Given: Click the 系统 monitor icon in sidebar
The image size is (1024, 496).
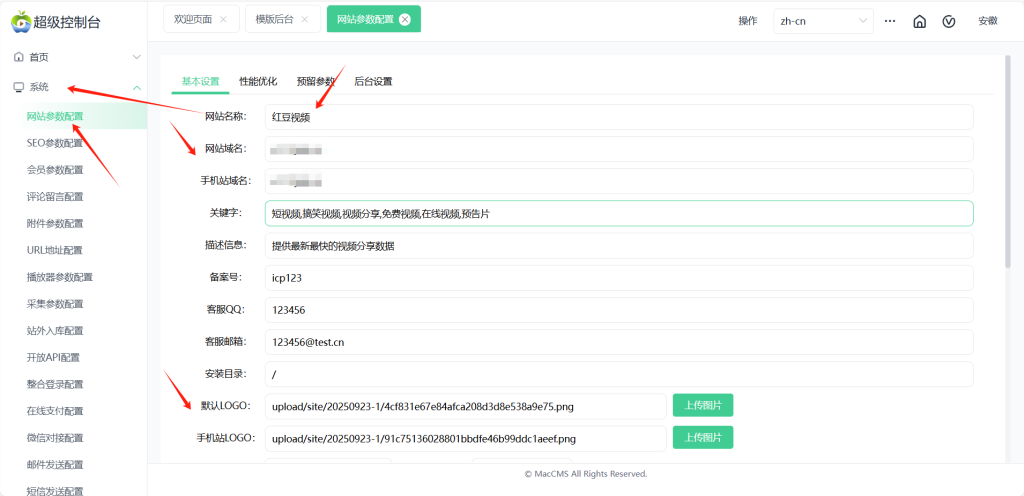Looking at the screenshot, I should click(19, 87).
